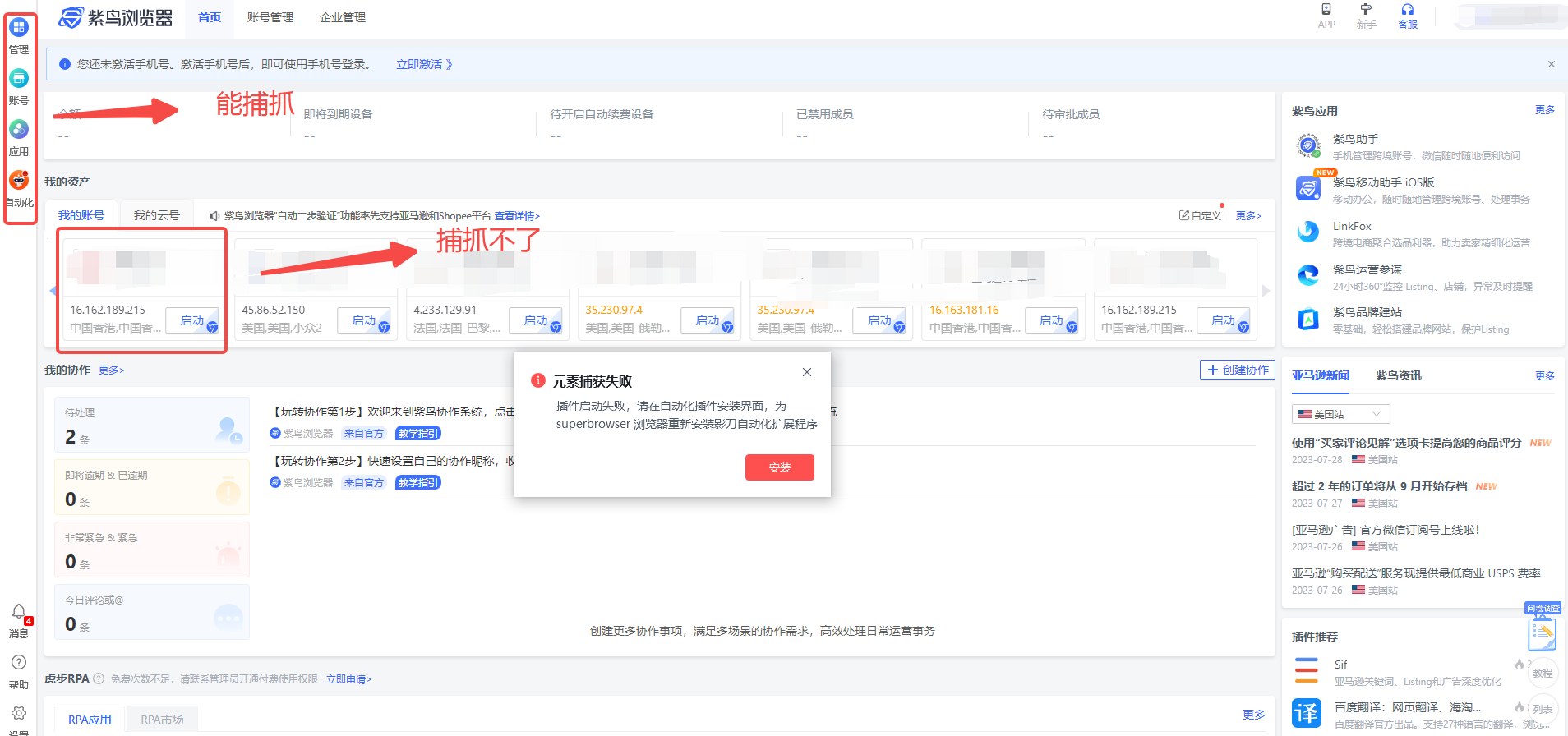Select the 紫鸟资讯 news tab

[1398, 375]
